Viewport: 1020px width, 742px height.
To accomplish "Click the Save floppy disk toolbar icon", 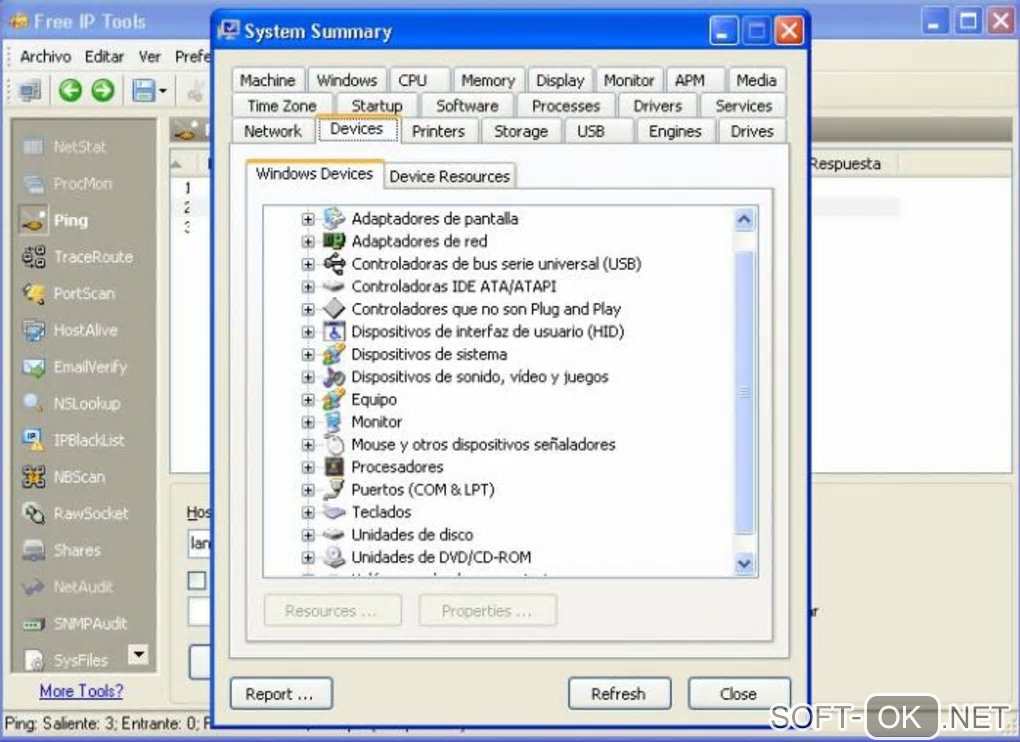I will 142,90.
